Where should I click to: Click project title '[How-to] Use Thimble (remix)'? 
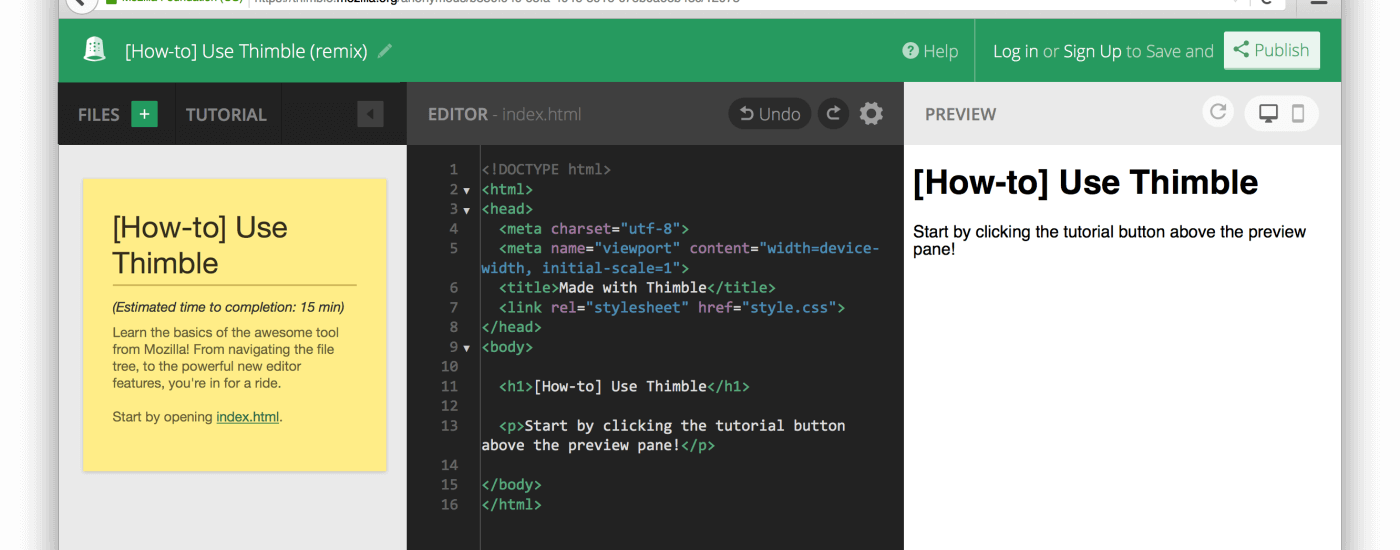[246, 51]
